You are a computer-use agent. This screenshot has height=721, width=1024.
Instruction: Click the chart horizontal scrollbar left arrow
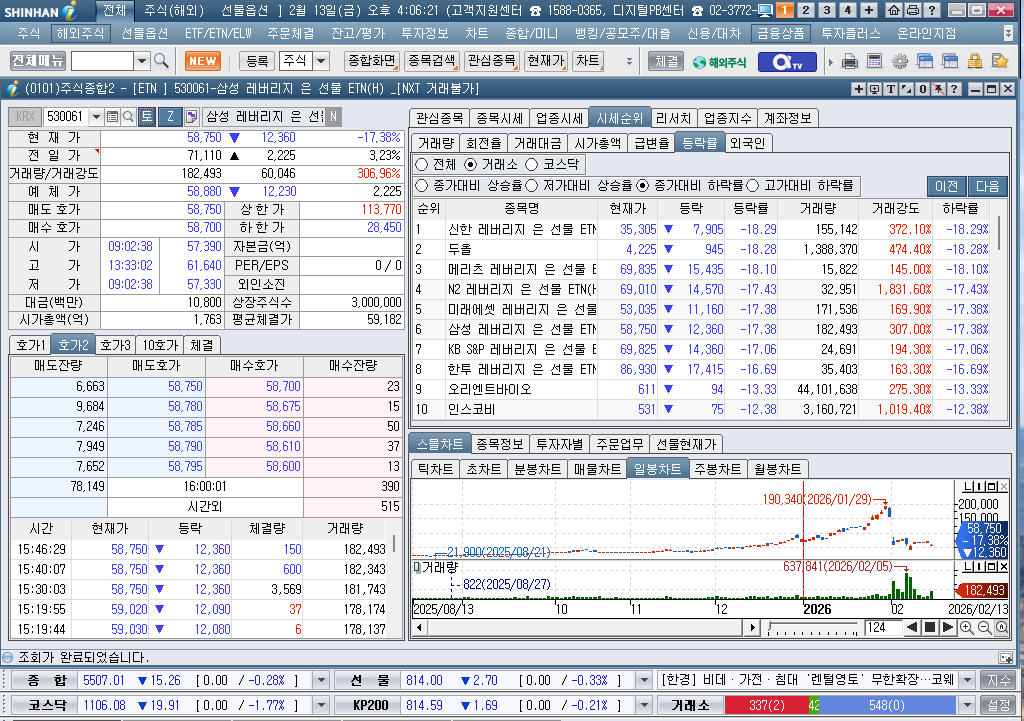point(419,628)
